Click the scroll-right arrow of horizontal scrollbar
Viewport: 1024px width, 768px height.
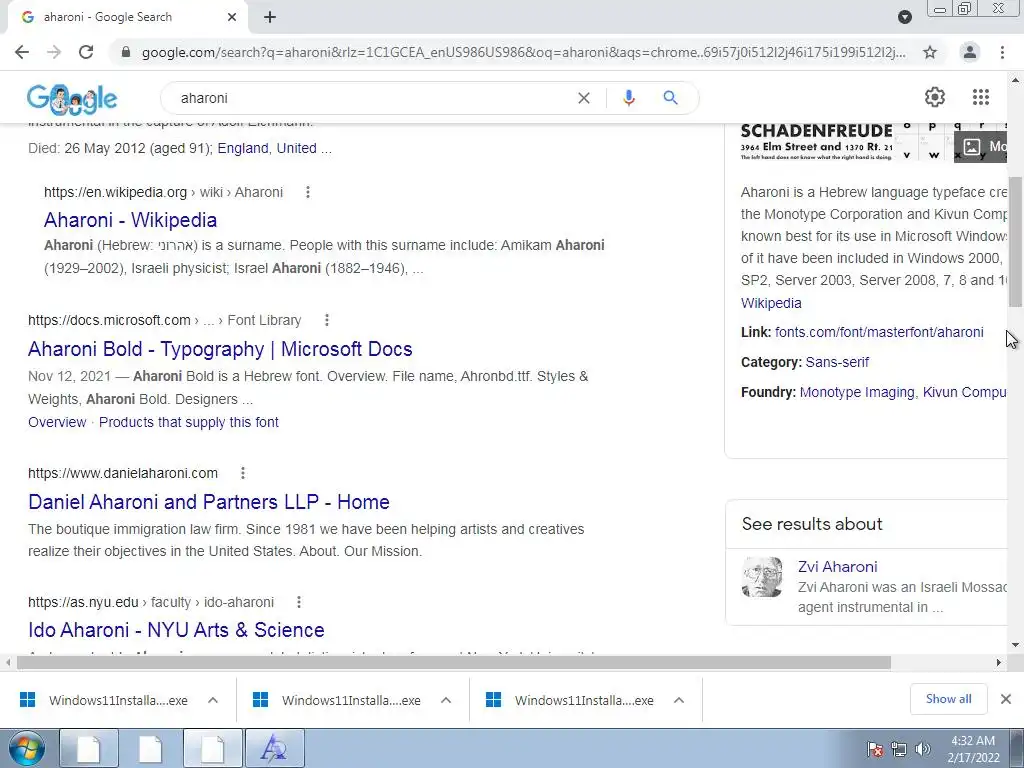click(999, 663)
